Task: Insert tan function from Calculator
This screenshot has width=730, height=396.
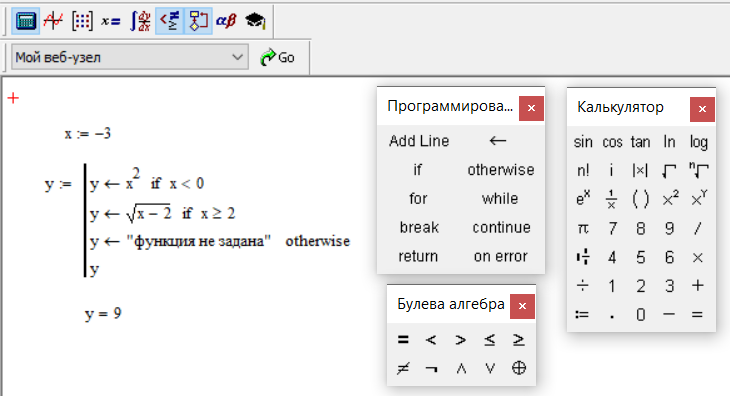Action: point(641,142)
